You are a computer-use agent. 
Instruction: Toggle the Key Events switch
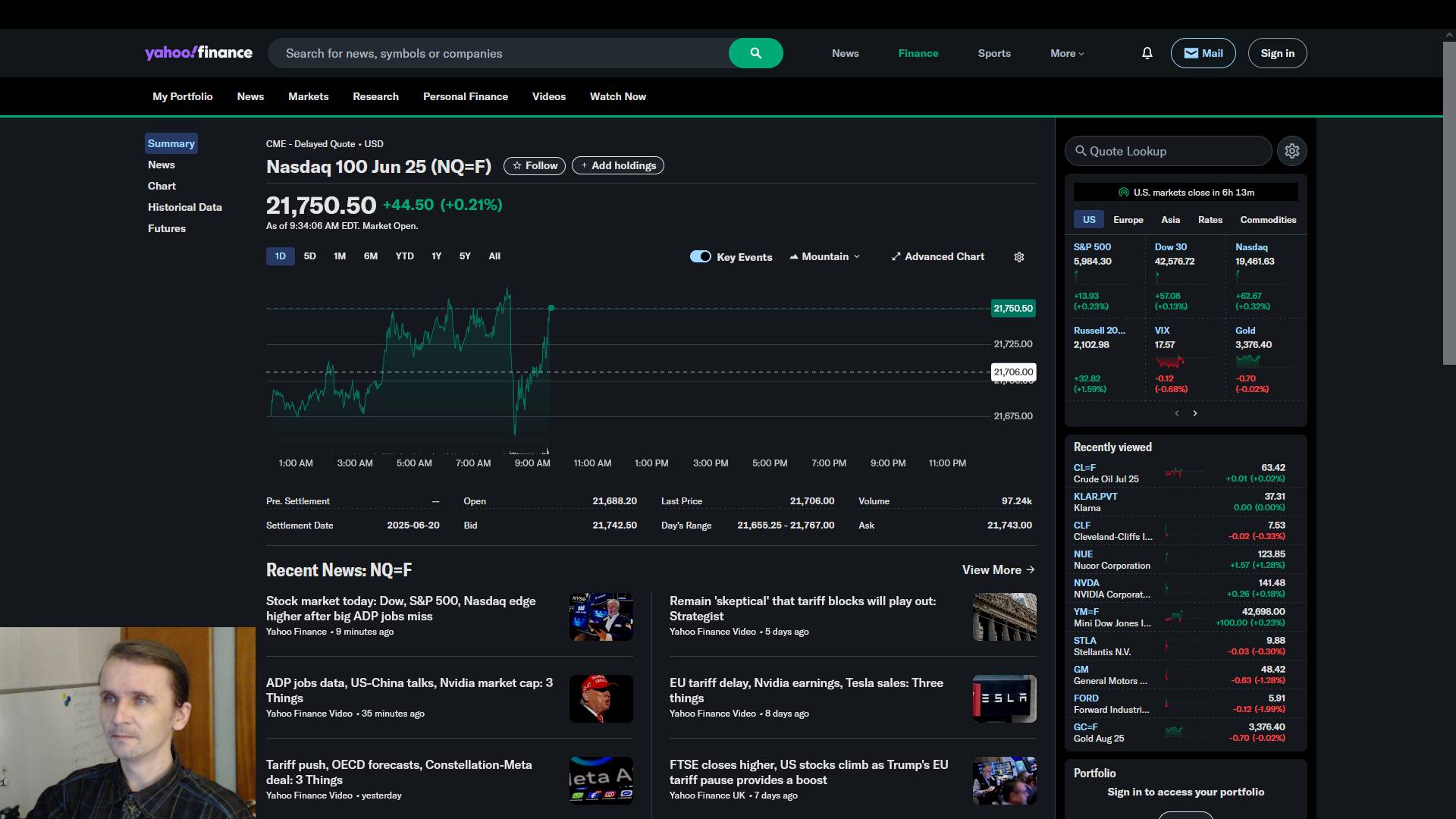[x=700, y=257]
